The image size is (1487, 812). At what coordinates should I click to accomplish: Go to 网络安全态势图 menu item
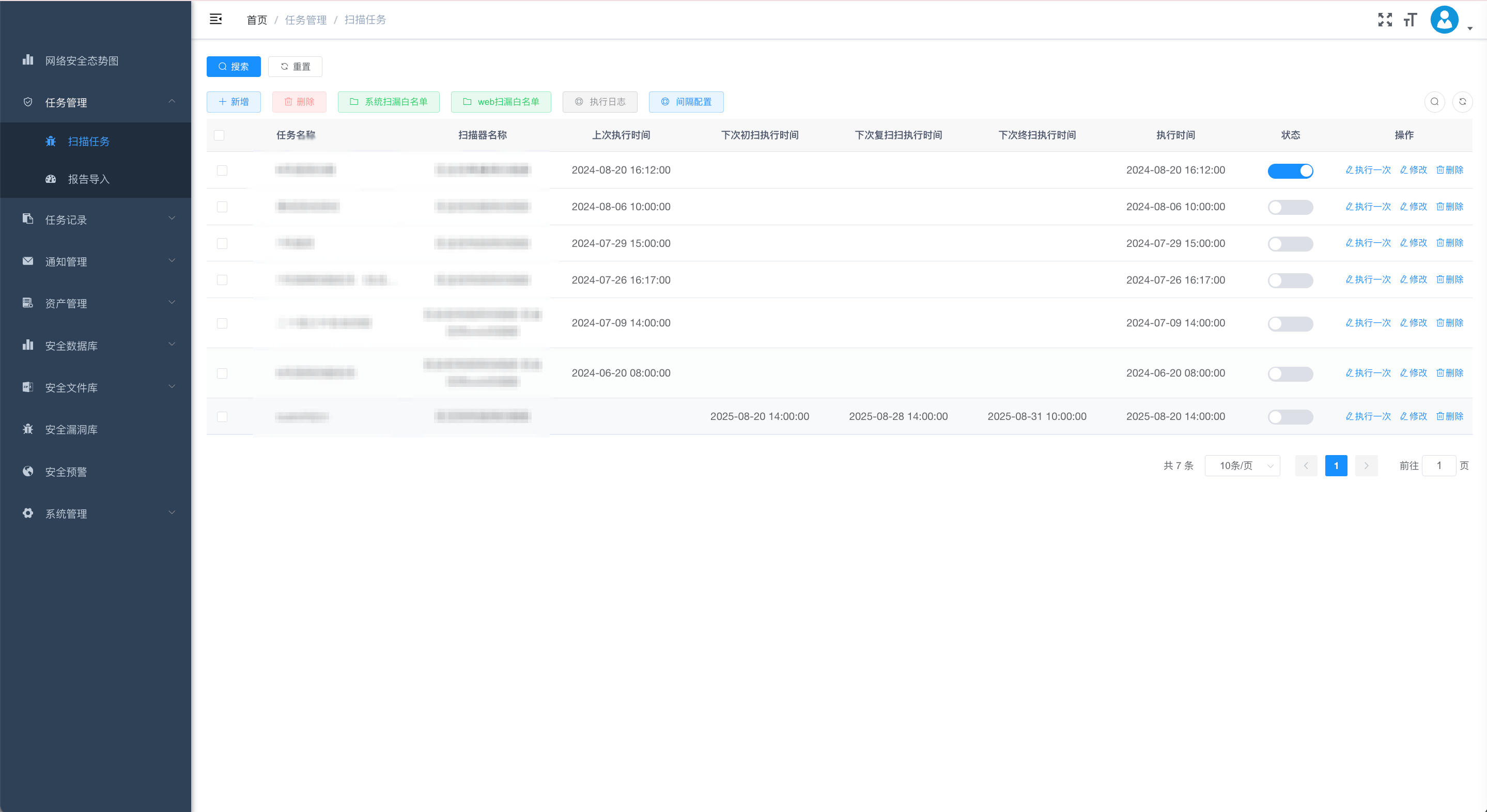(82, 60)
